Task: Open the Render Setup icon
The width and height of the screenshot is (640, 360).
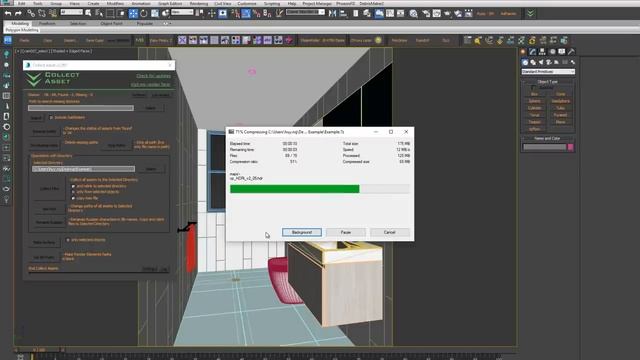Action: click(x=426, y=13)
